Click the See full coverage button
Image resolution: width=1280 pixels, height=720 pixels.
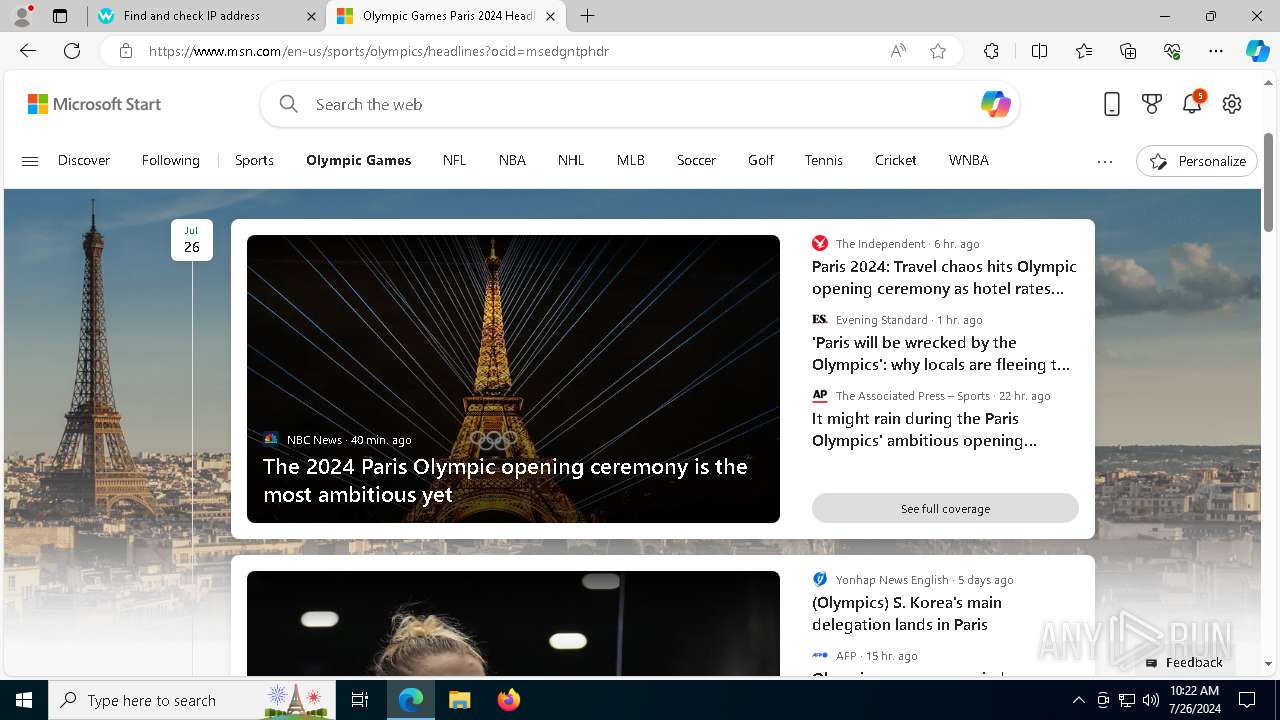(945, 508)
